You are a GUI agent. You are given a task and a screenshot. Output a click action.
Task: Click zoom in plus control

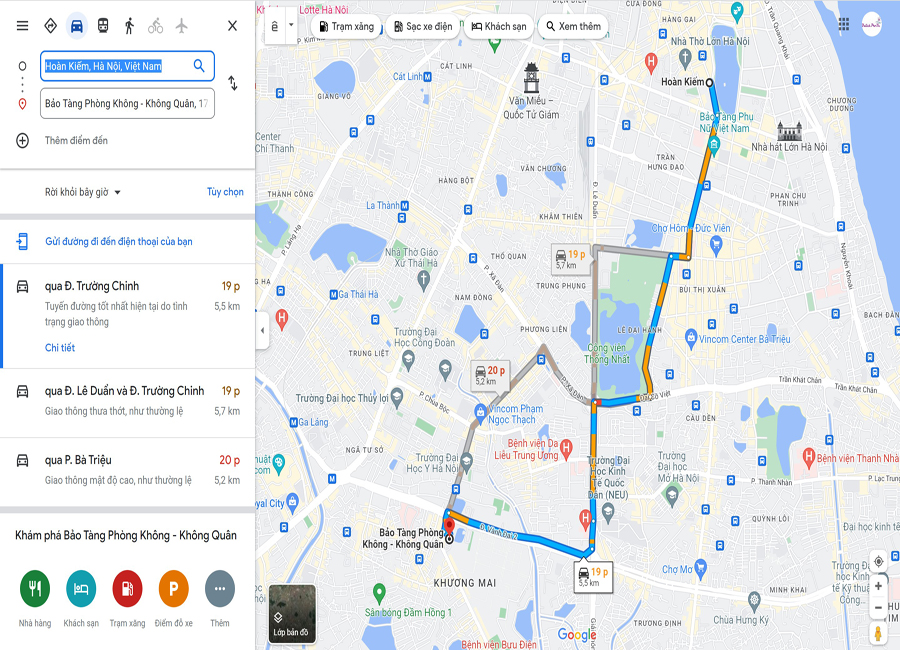point(878,586)
